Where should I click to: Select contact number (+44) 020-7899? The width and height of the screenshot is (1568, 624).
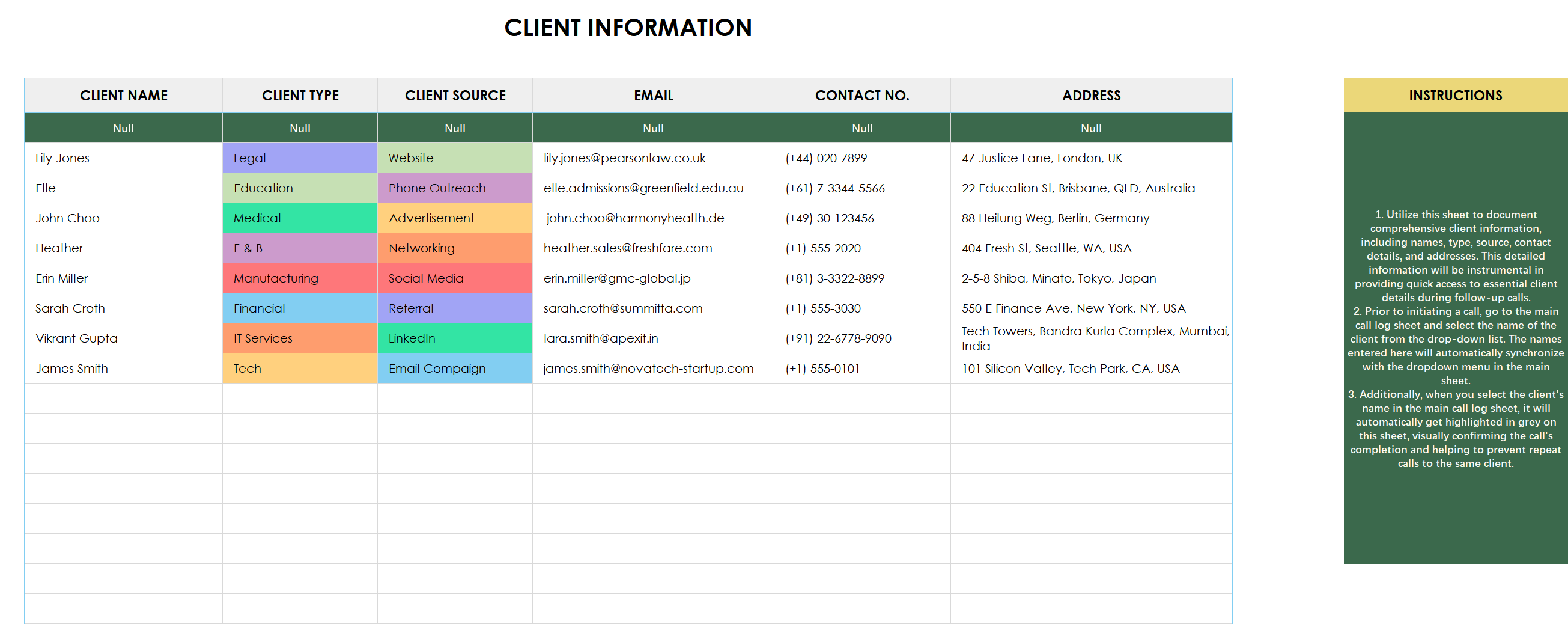(x=862, y=159)
